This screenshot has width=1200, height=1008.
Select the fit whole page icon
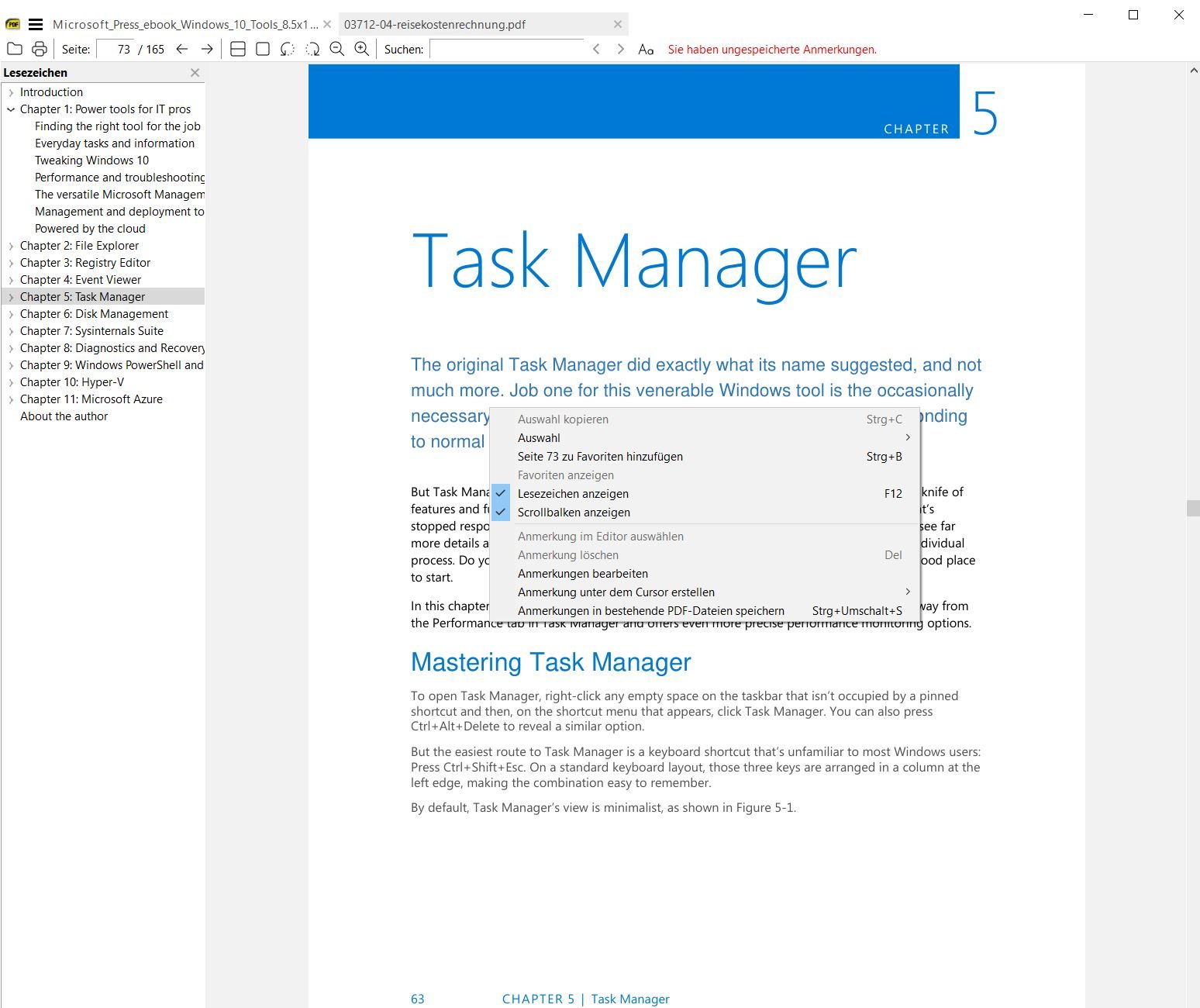[263, 49]
